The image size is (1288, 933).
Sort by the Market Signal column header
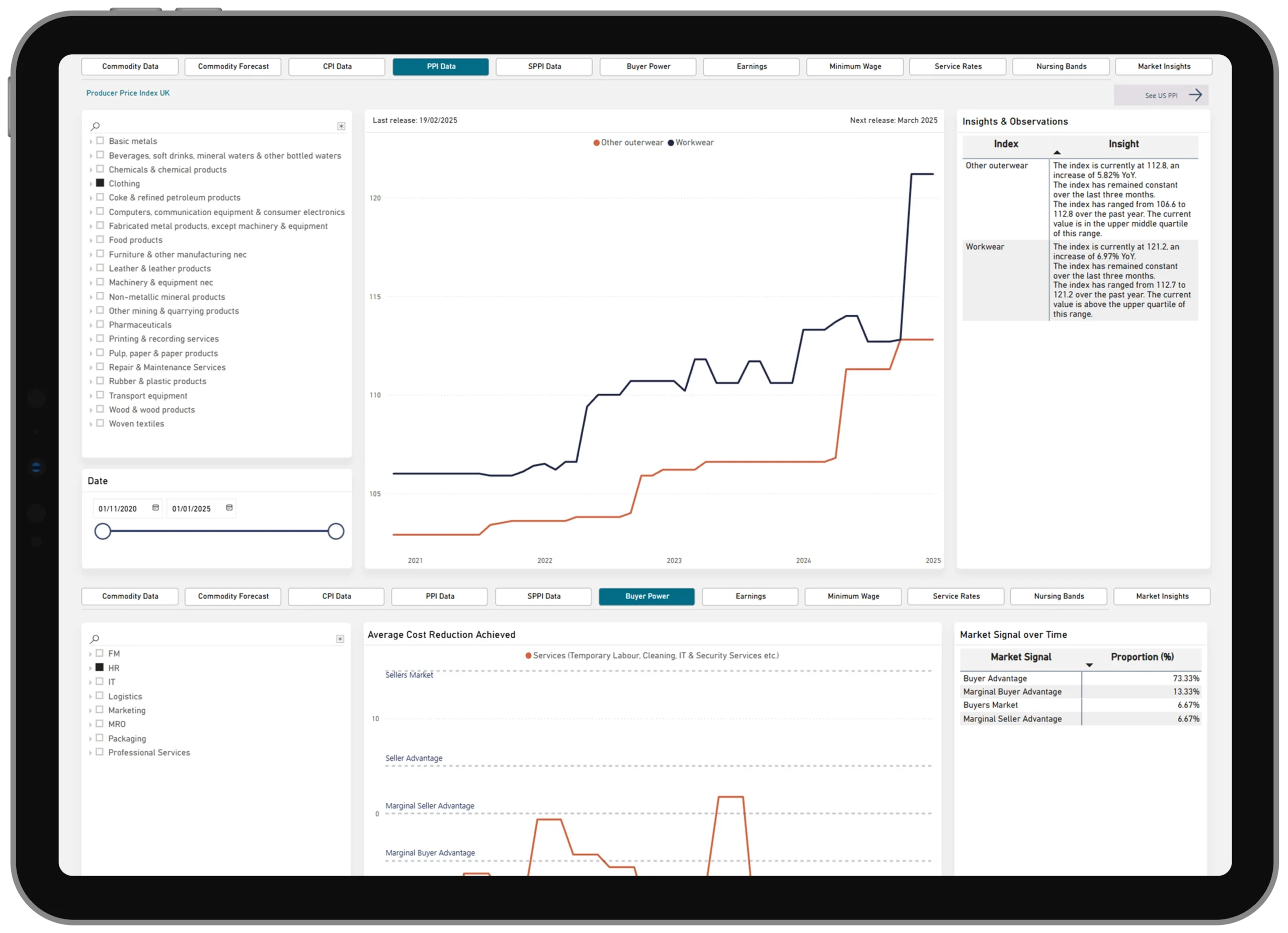click(x=1020, y=657)
